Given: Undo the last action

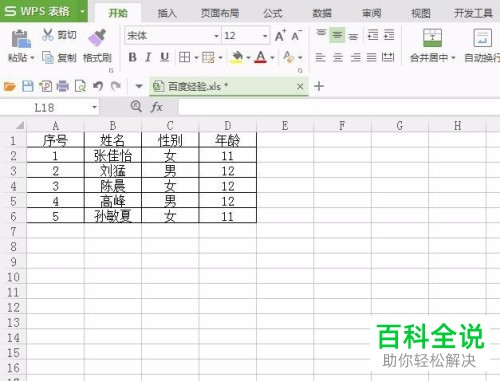Looking at the screenshot, I should click(x=98, y=86).
